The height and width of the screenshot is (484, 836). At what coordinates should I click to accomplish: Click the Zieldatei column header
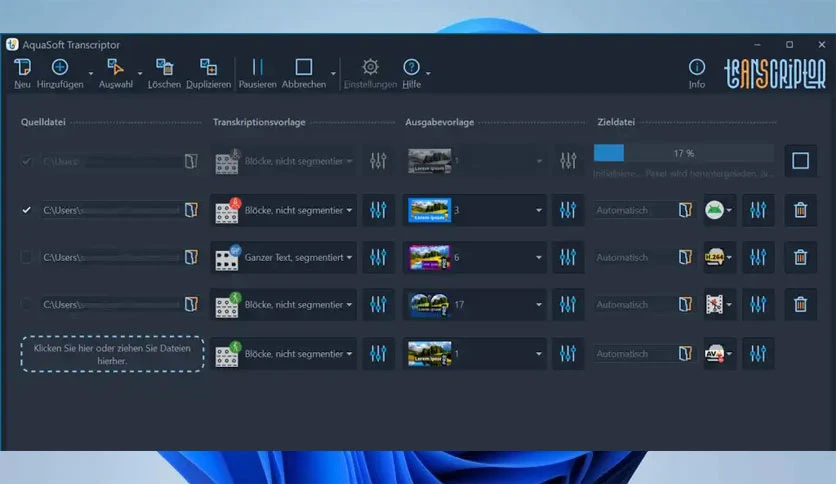click(616, 122)
